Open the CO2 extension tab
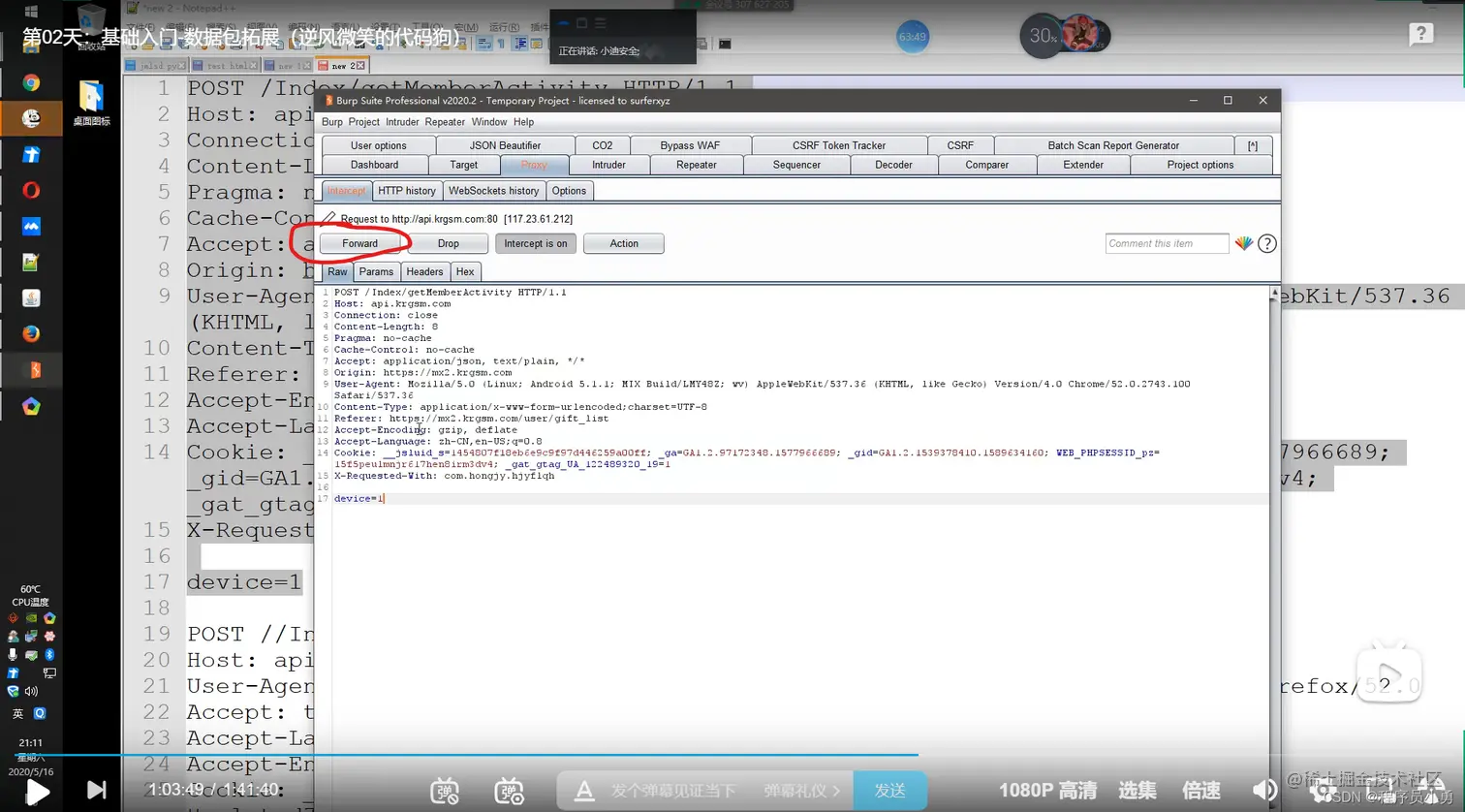This screenshot has width=1465, height=812. click(603, 145)
